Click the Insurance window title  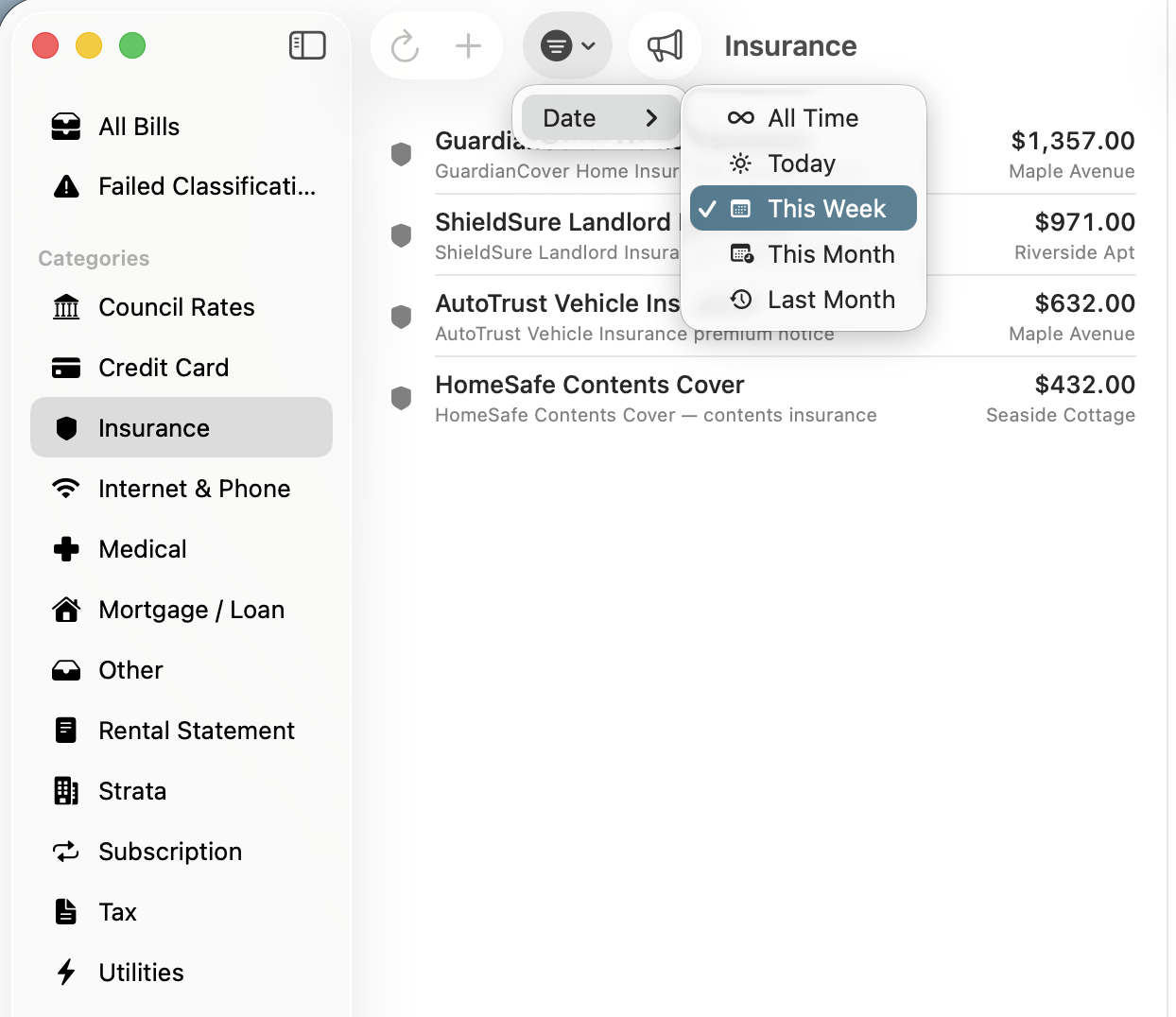point(790,45)
